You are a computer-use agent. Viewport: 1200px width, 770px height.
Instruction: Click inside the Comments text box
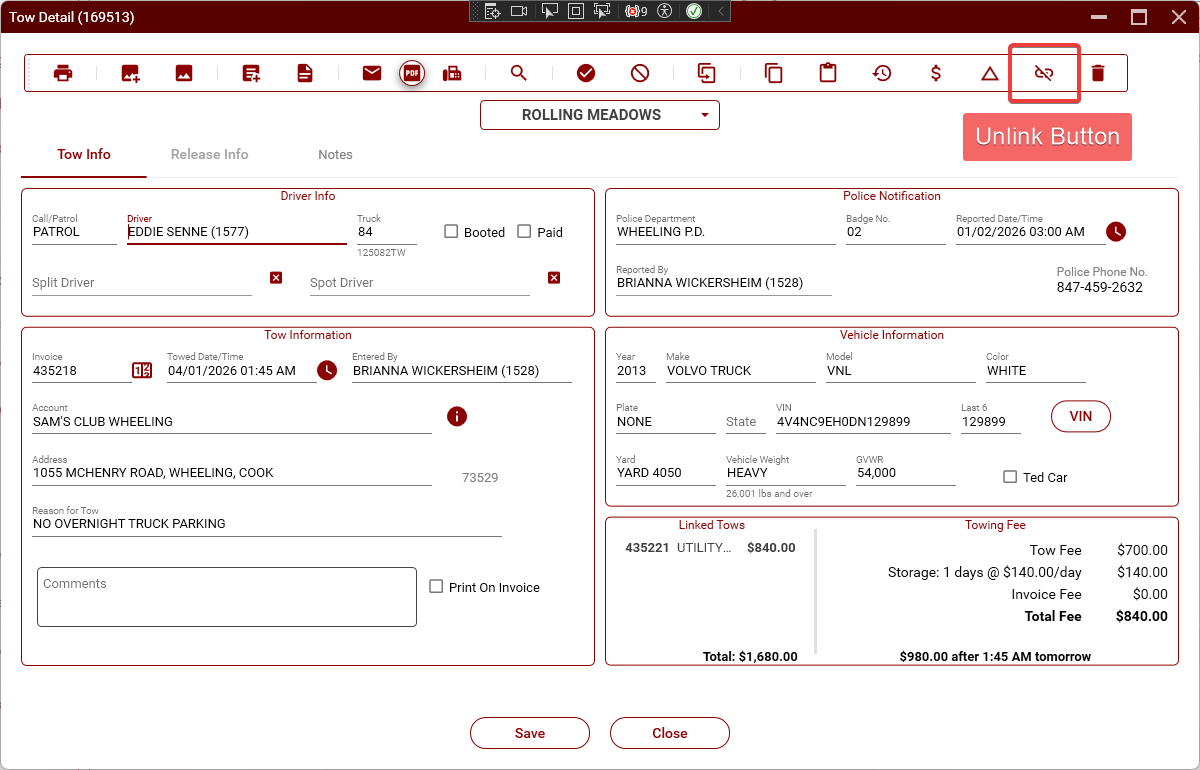(x=226, y=597)
